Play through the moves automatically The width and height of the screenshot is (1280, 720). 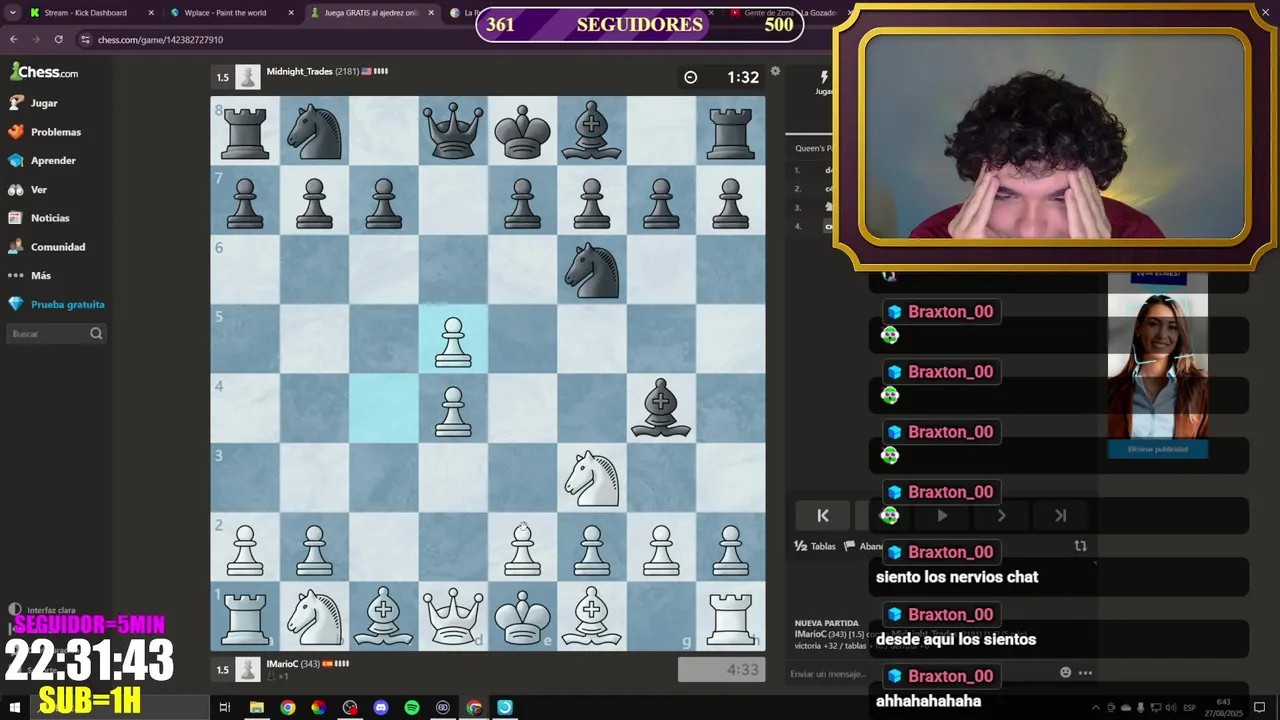942,516
